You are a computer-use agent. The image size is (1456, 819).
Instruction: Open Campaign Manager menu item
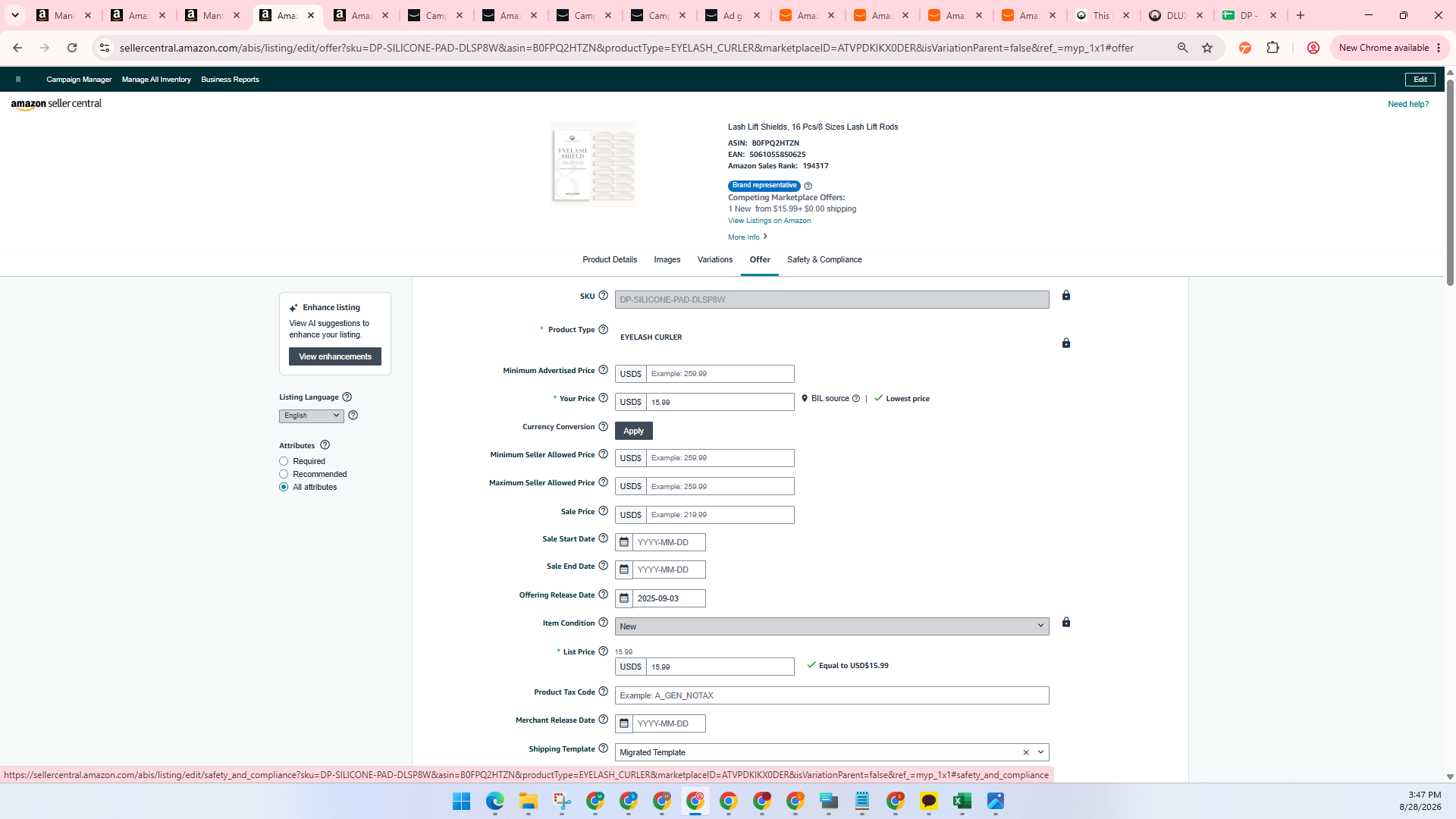[79, 80]
